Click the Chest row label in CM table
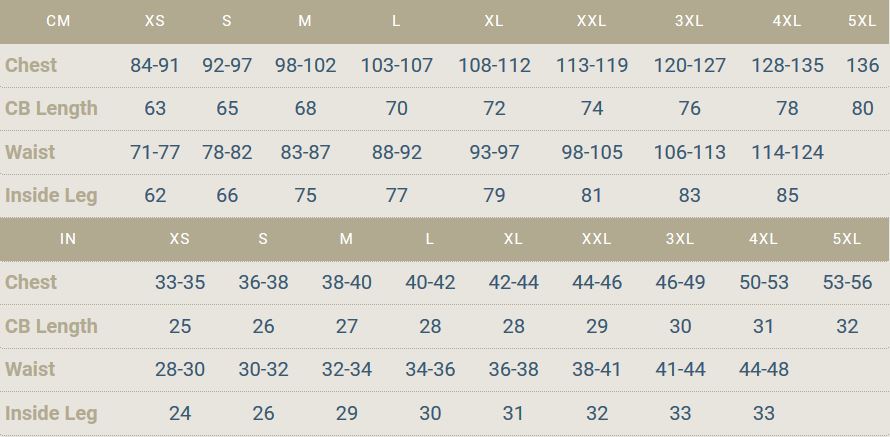This screenshot has width=890, height=437. click(31, 65)
